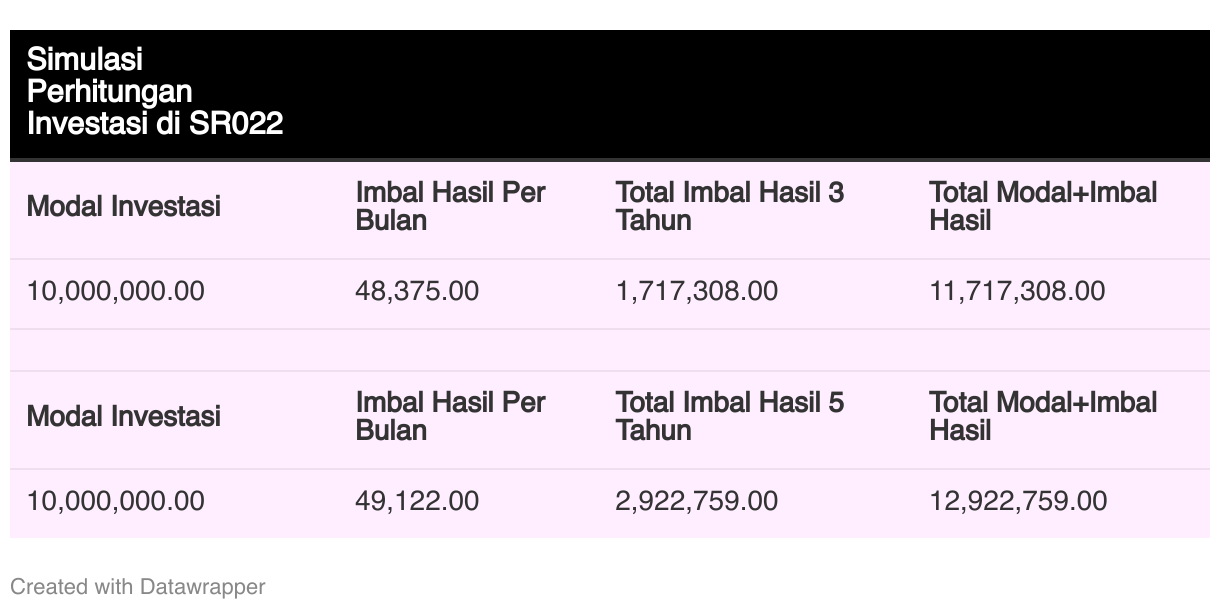Select the 48,375.00 monthly return cell
The width and height of the screenshot is (1220, 610).
click(417, 291)
